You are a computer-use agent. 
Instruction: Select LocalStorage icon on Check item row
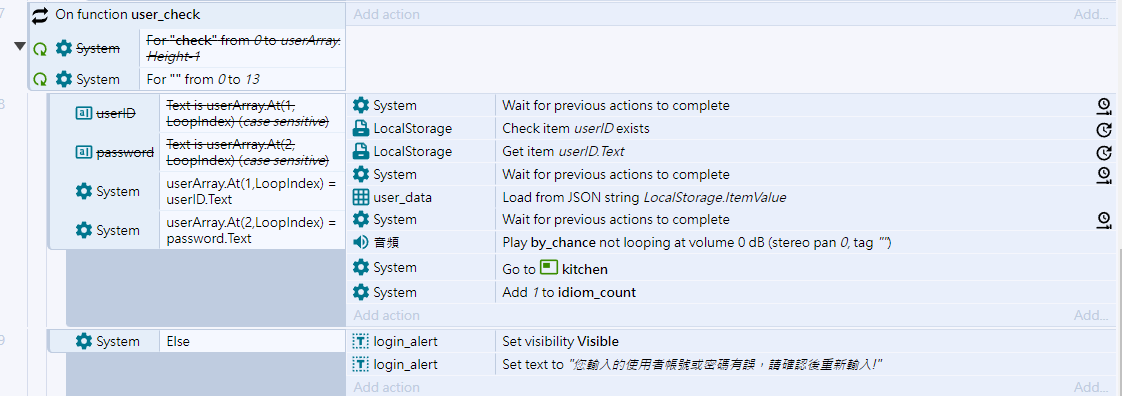point(361,129)
